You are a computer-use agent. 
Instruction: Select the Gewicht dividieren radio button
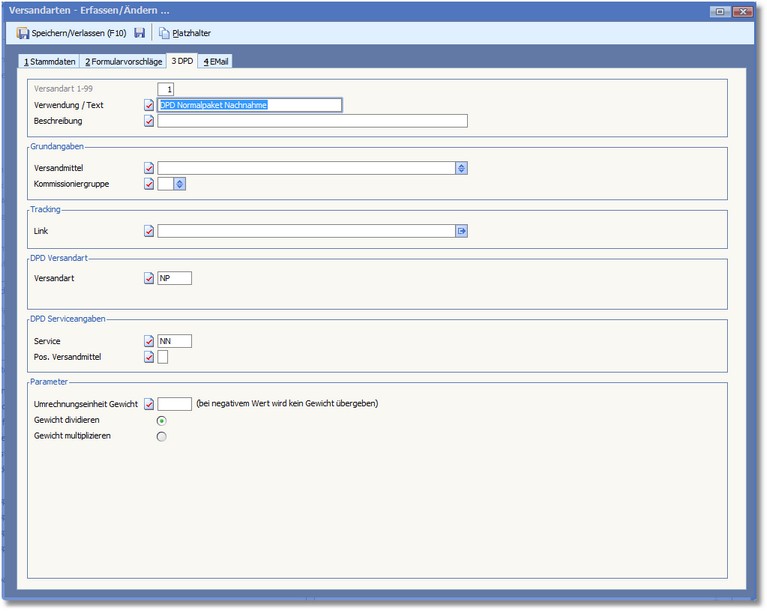coord(162,421)
